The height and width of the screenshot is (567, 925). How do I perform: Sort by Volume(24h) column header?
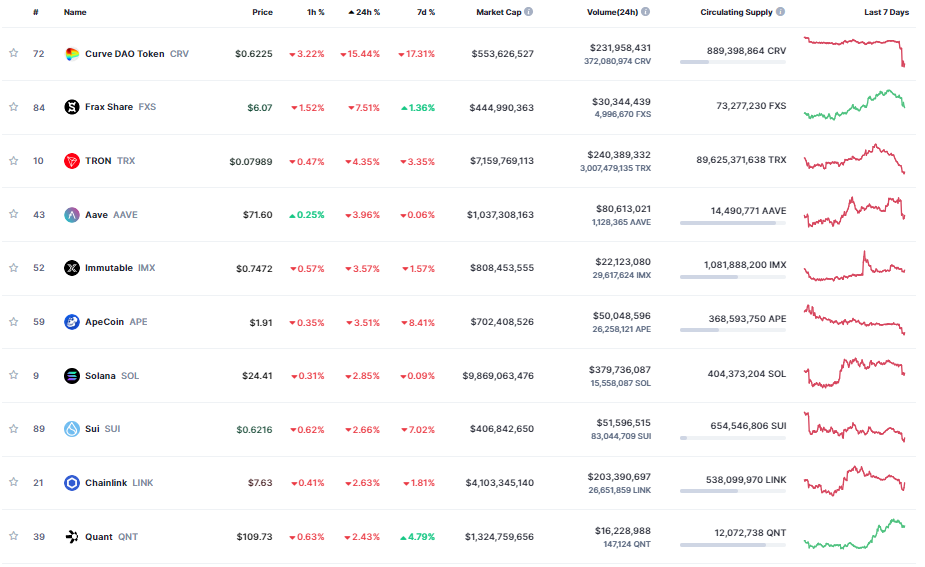click(612, 12)
